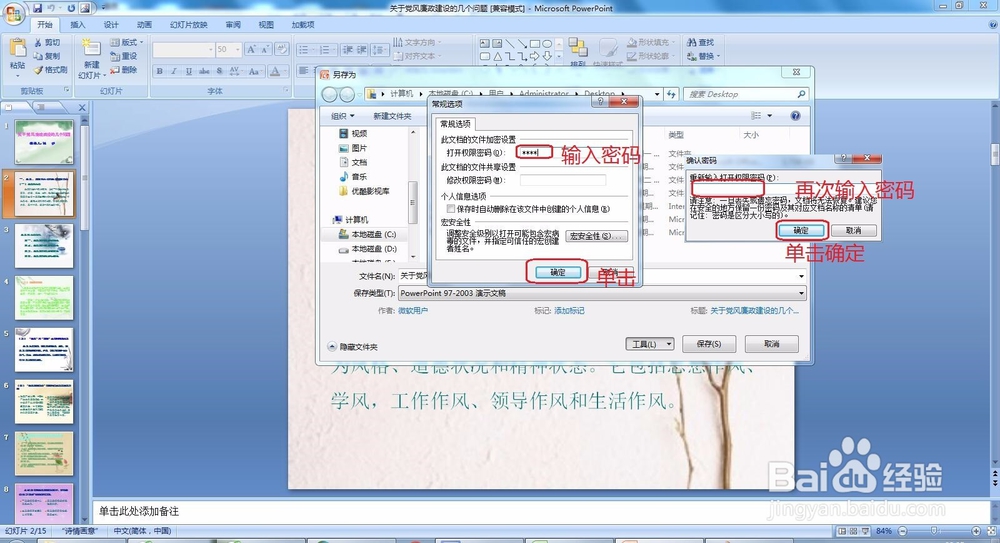The image size is (1000, 543).
Task: Click blue help icon in Save As toolbar
Action: [x=795, y=115]
